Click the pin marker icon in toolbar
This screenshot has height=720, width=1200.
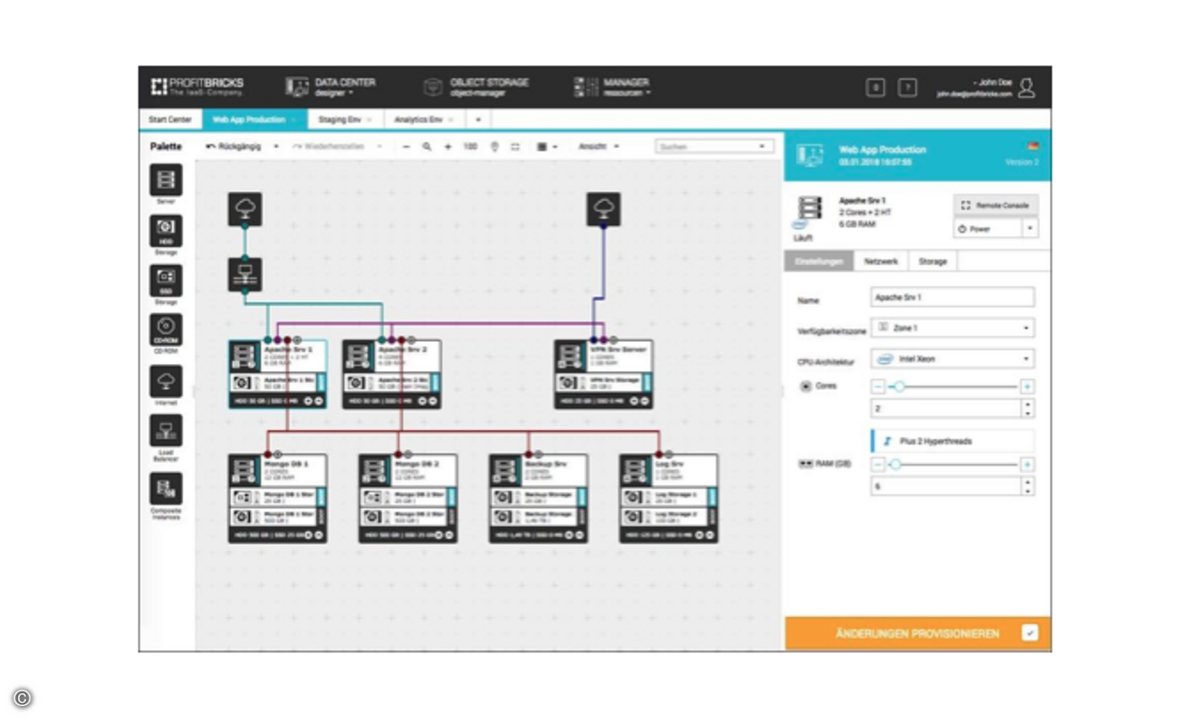pos(495,147)
